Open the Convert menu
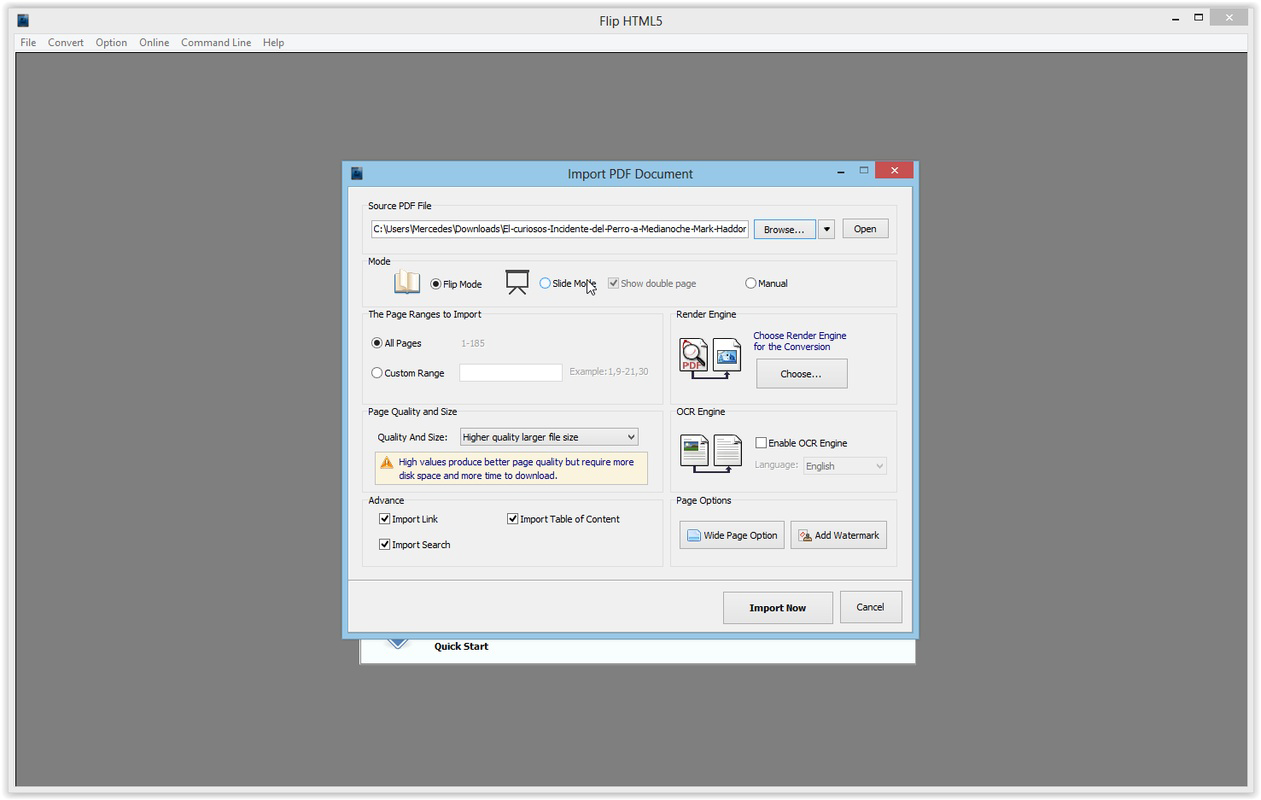This screenshot has height=800, width=1261. coord(66,42)
